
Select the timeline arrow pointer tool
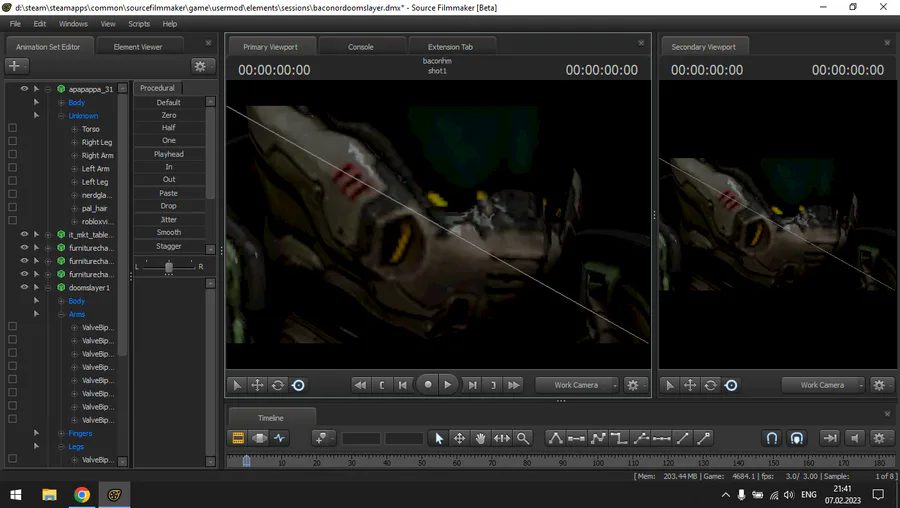coord(439,439)
